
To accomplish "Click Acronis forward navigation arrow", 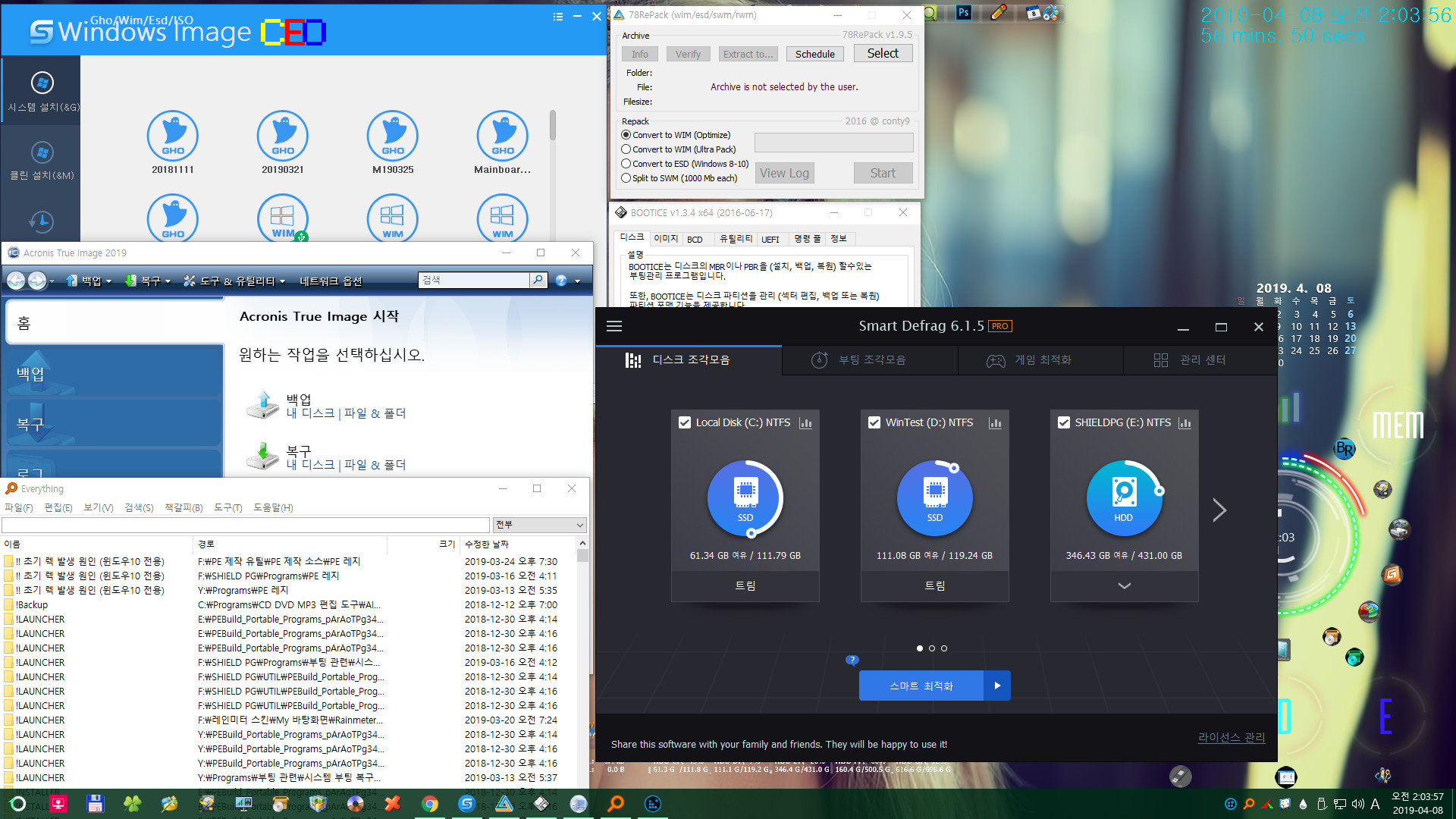I will point(36,281).
